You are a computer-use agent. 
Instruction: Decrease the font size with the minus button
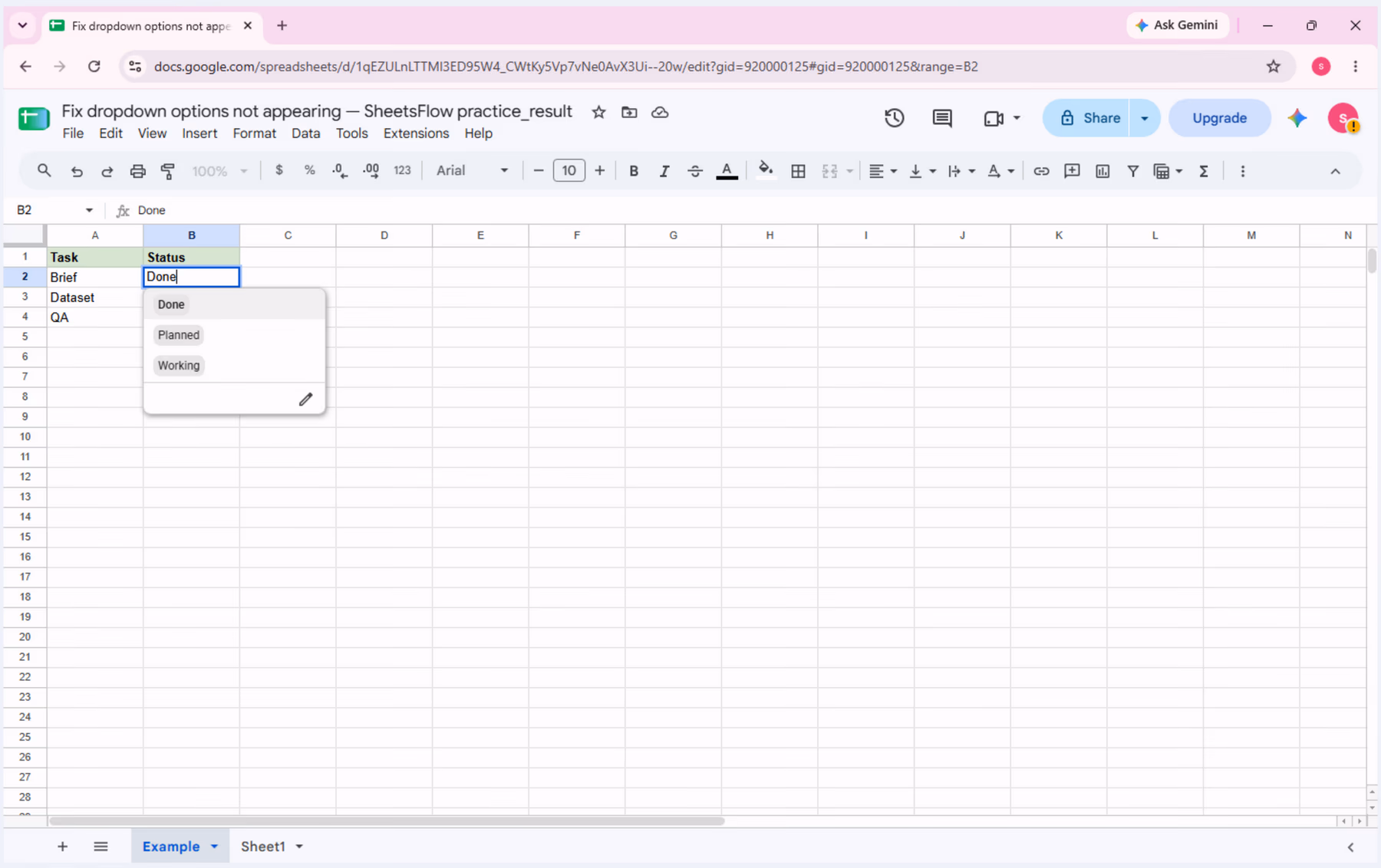pos(539,170)
